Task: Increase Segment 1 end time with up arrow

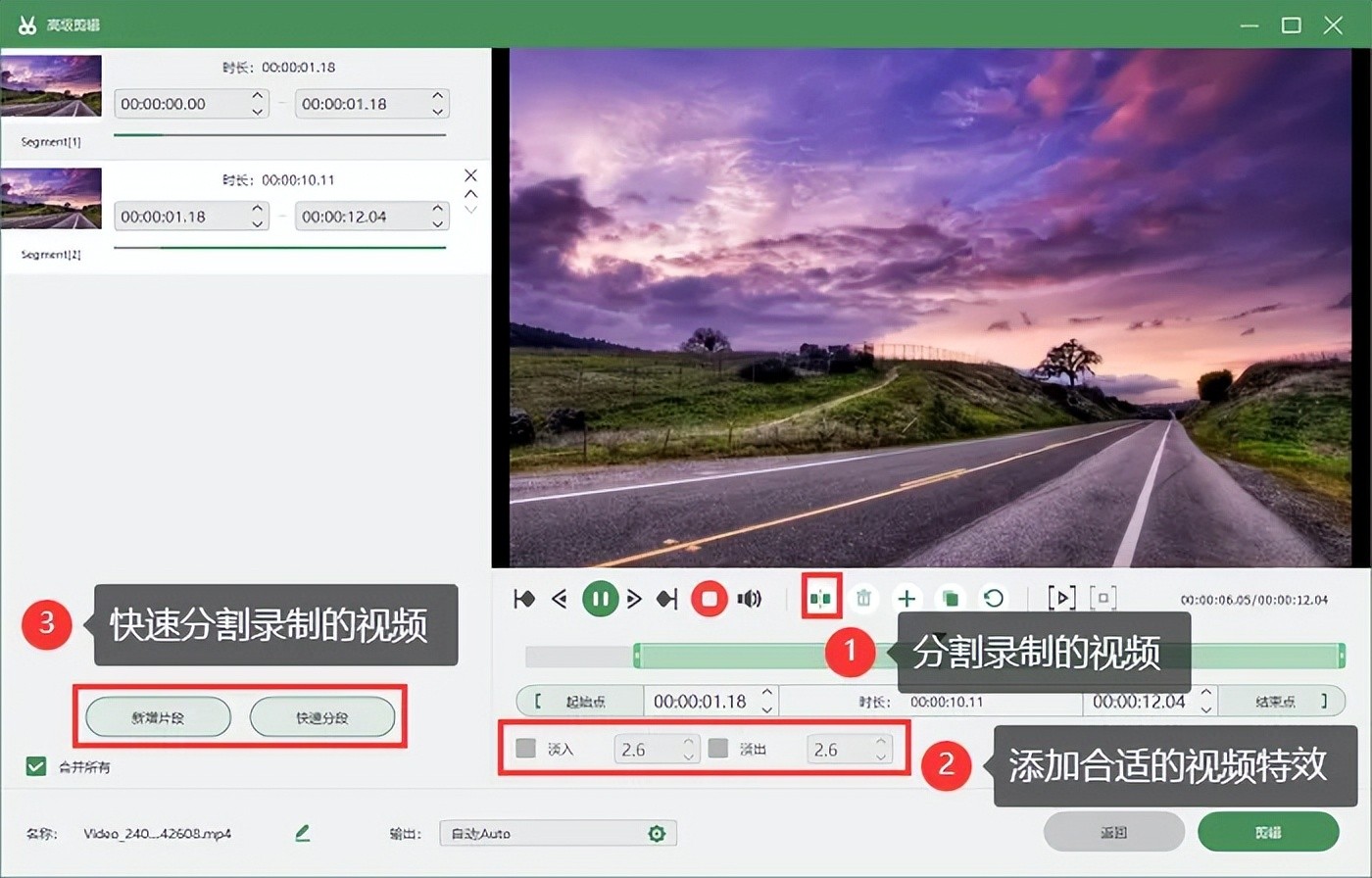Action: point(437,96)
